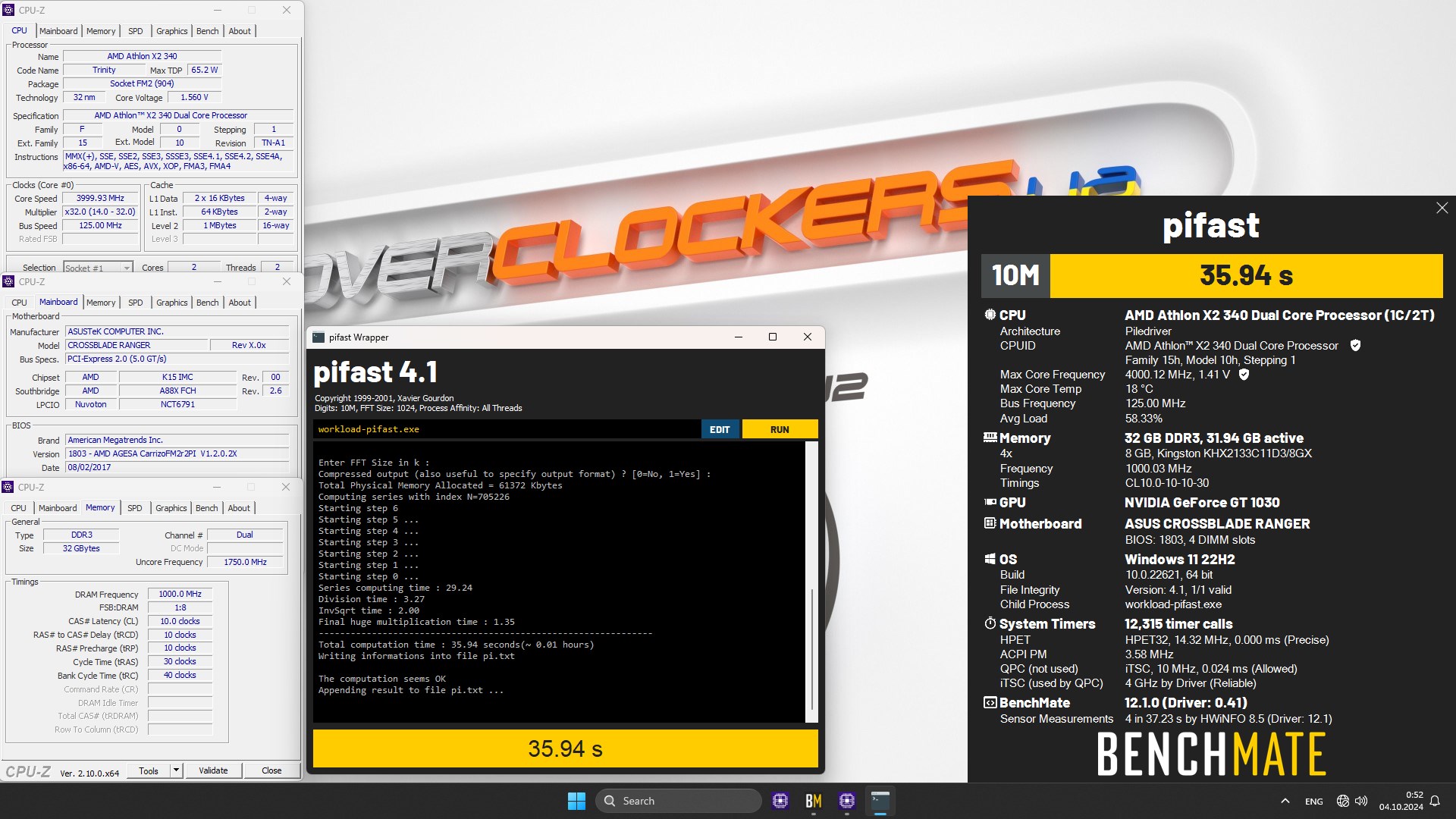Click the Motherboard section icon in BenchMate
This screenshot has height=819, width=1456.
pyautogui.click(x=990, y=523)
